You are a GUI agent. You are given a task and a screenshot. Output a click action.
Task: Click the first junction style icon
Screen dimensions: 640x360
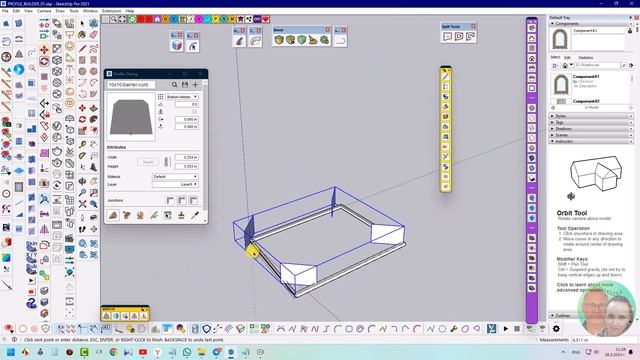click(170, 200)
